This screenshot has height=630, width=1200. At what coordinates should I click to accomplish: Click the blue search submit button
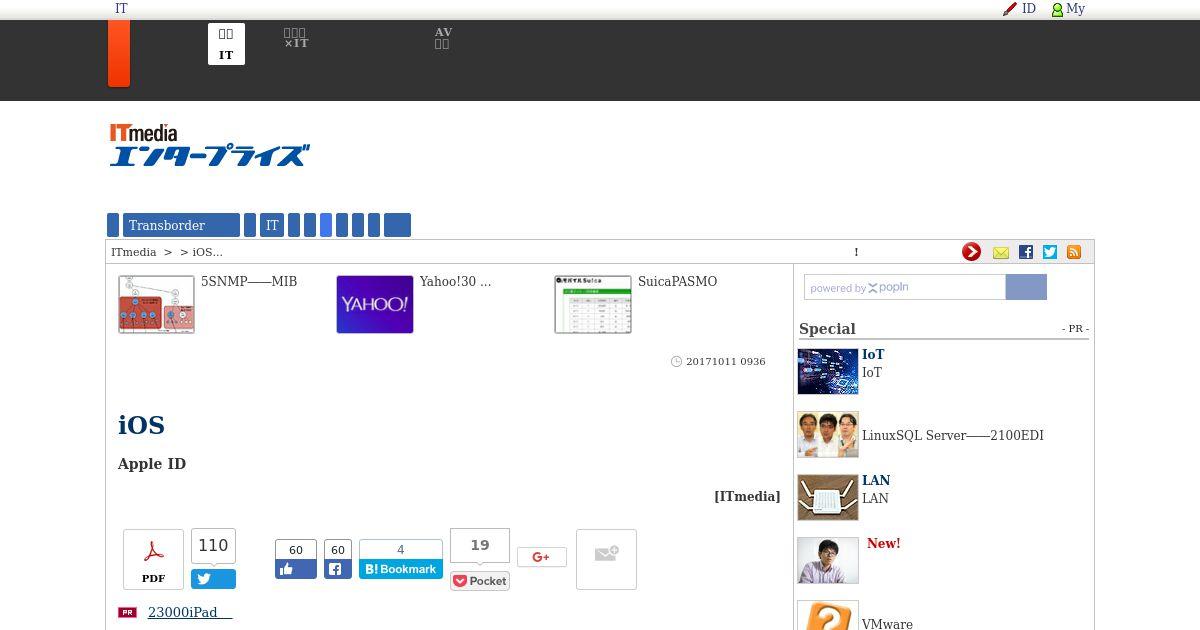pyautogui.click(x=1026, y=287)
